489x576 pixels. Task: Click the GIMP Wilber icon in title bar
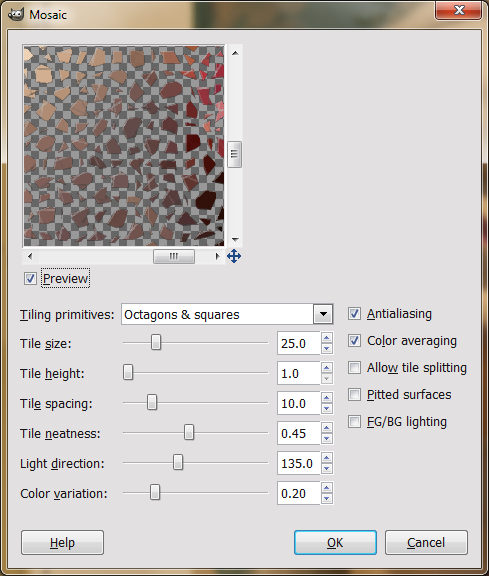pos(16,14)
